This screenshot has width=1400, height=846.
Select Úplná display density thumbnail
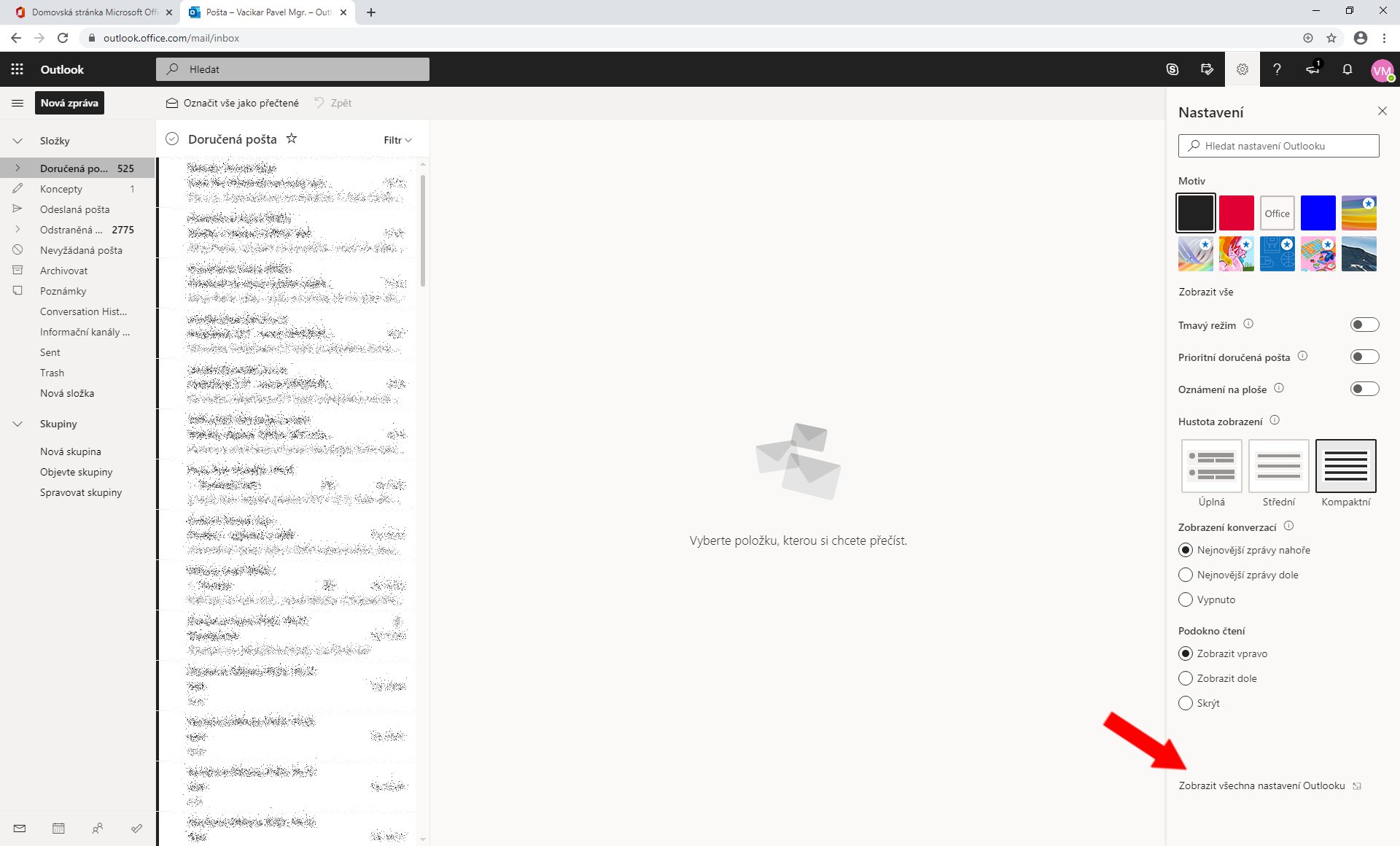(1212, 466)
